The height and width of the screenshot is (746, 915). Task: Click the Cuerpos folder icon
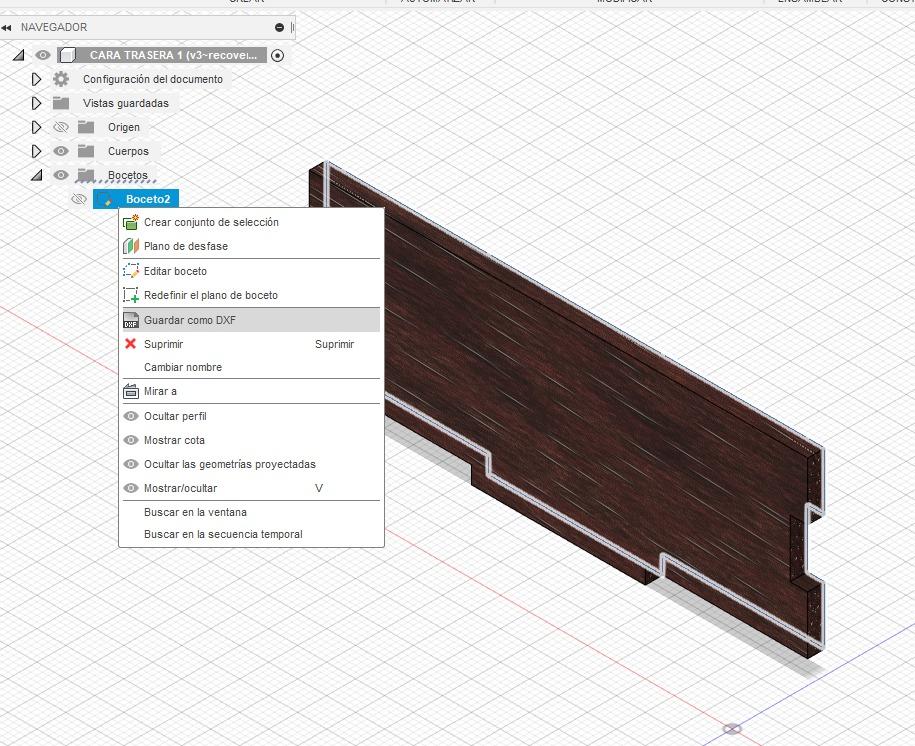click(x=86, y=151)
